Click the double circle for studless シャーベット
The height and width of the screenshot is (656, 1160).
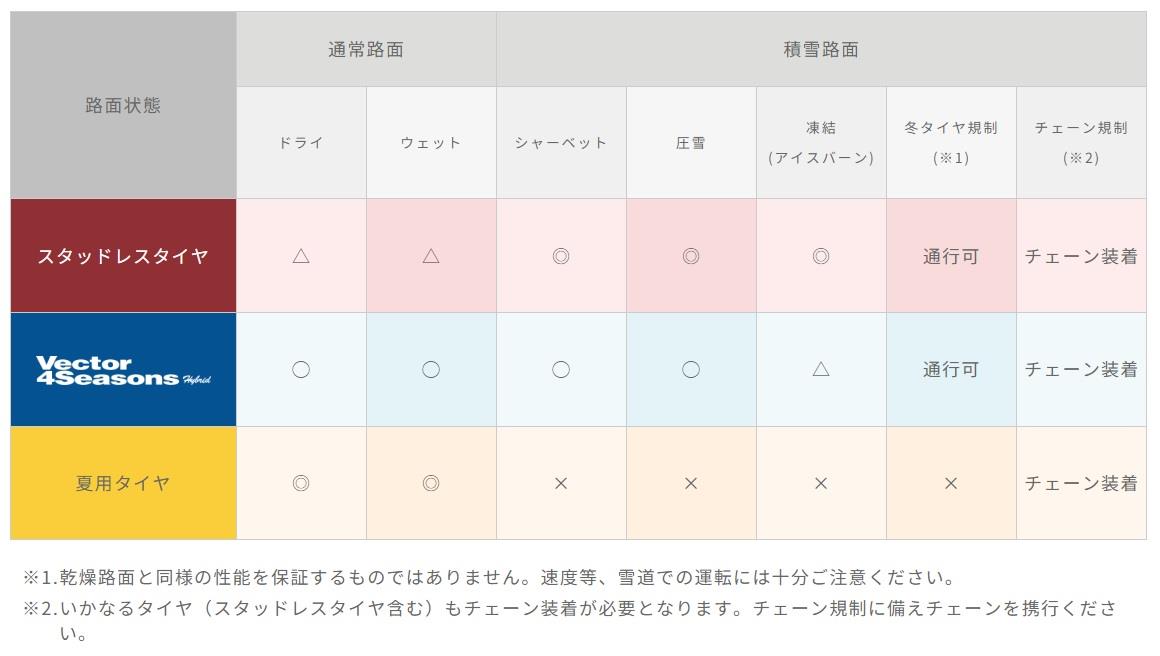tap(561, 256)
